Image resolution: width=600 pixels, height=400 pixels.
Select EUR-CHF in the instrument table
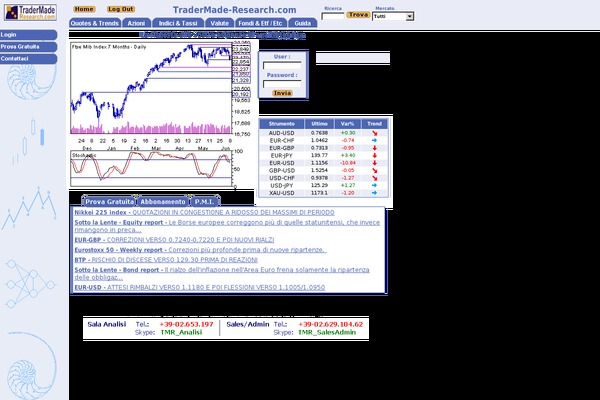point(282,140)
